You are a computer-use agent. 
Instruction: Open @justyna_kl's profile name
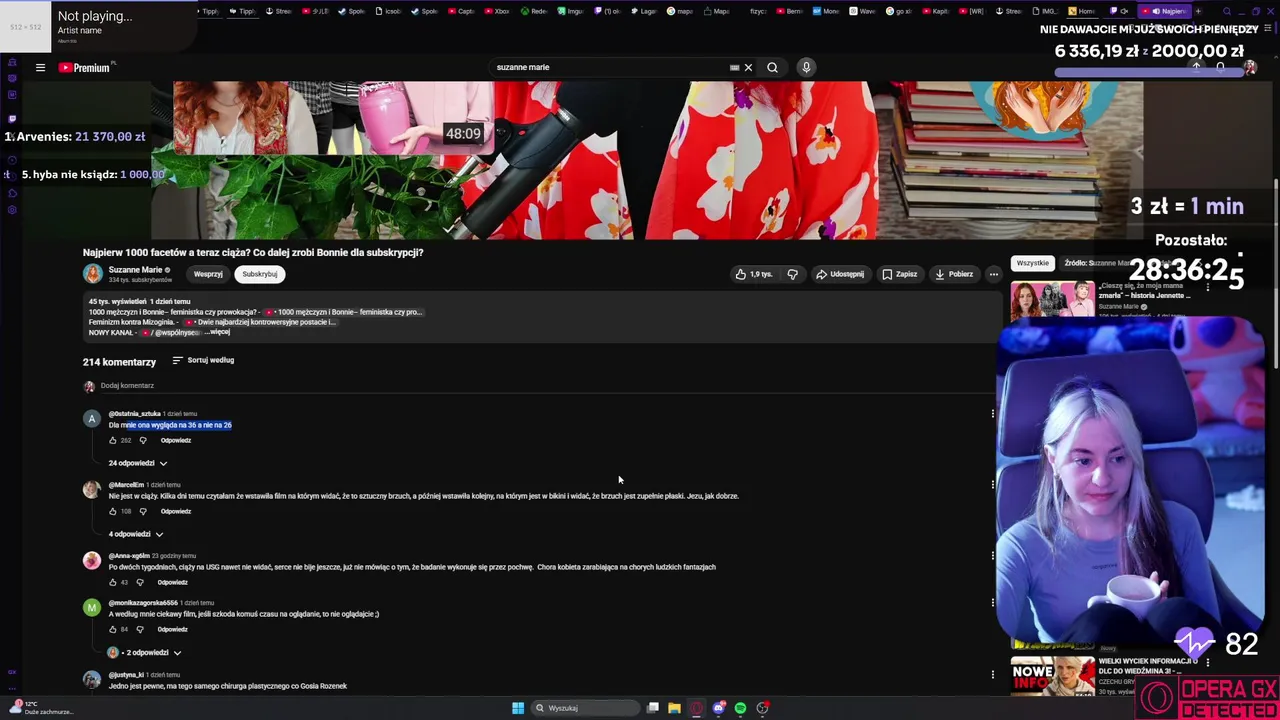126,675
